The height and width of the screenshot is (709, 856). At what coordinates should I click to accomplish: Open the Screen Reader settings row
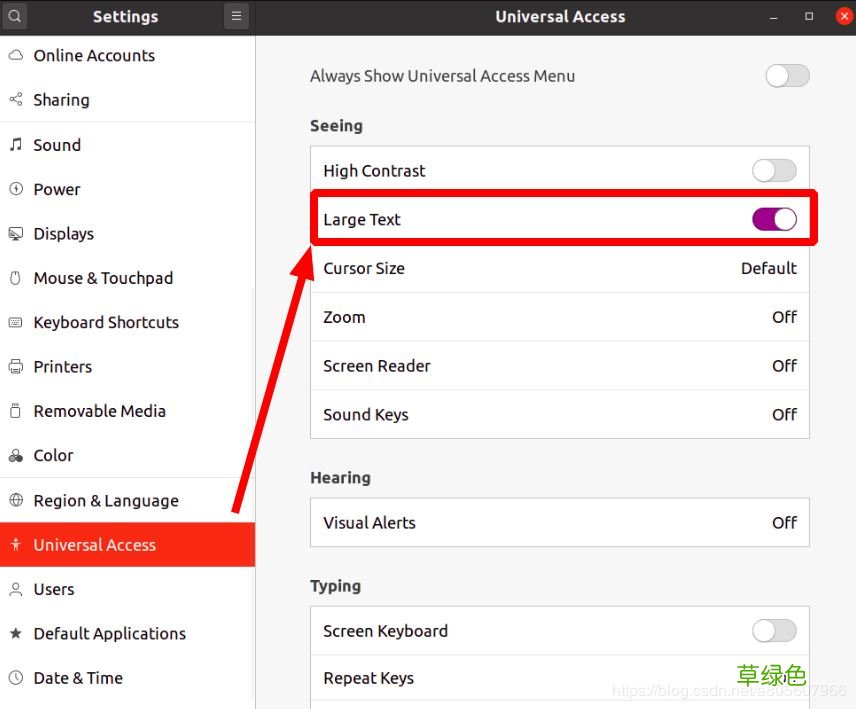559,366
